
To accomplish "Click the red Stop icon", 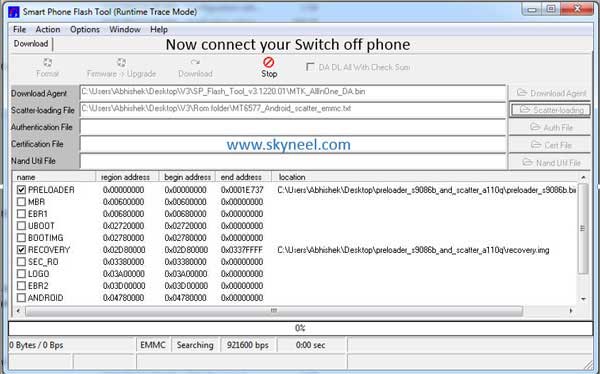I will 269,62.
